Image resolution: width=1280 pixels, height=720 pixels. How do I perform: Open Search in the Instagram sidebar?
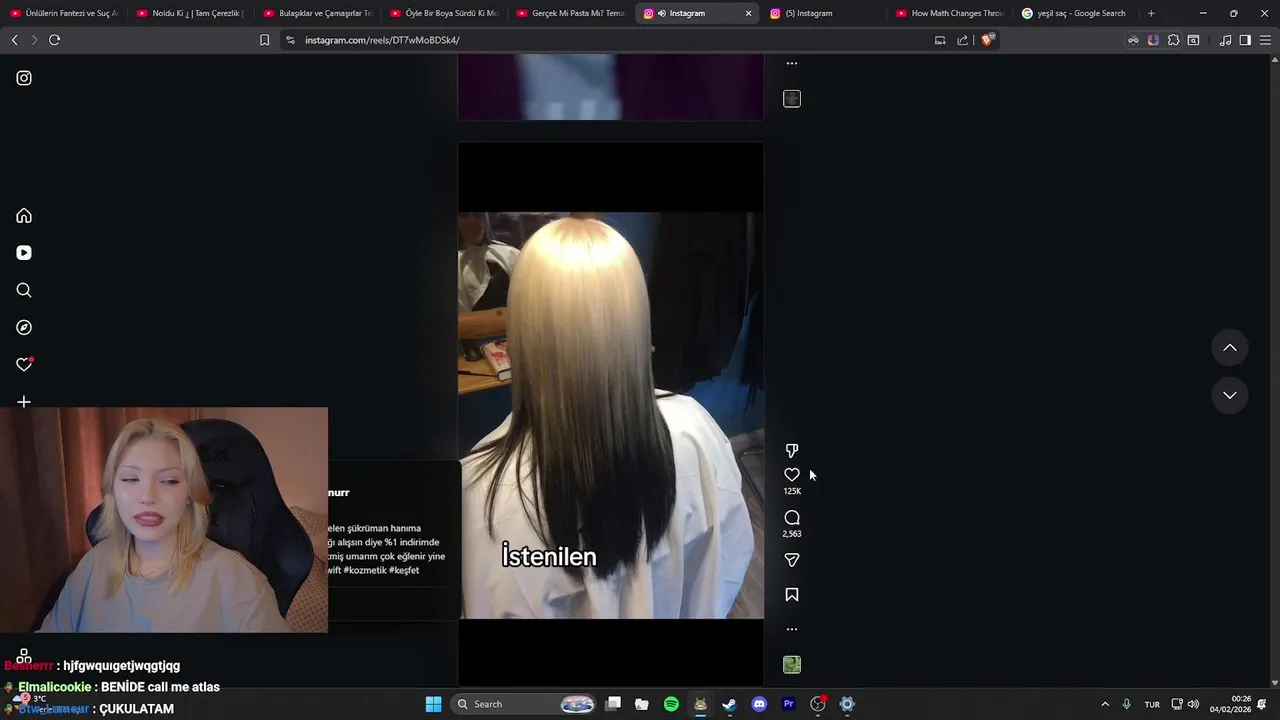[24, 290]
